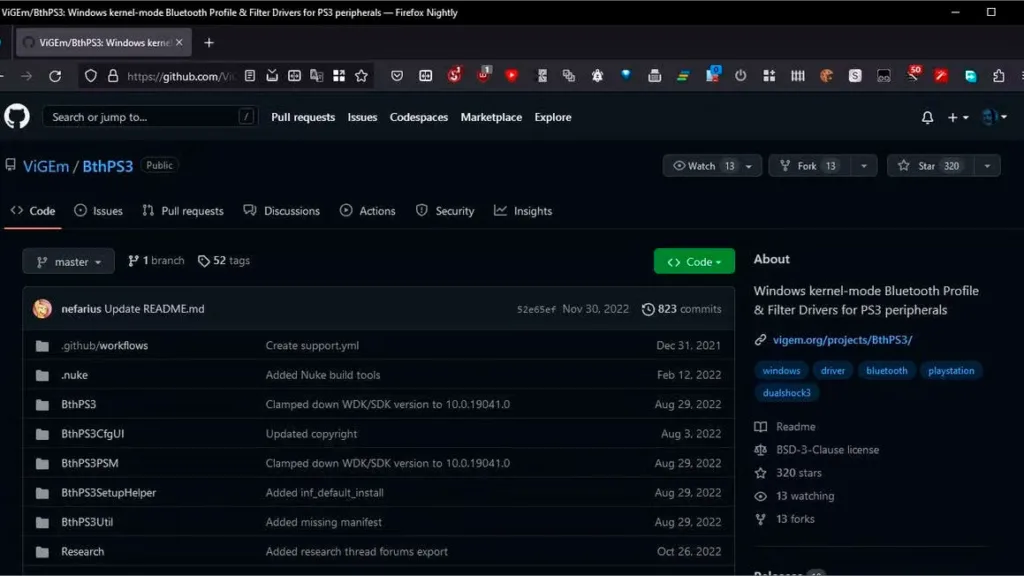This screenshot has height=576, width=1024.
Task: Open the cookie extension icon
Action: click(x=826, y=76)
